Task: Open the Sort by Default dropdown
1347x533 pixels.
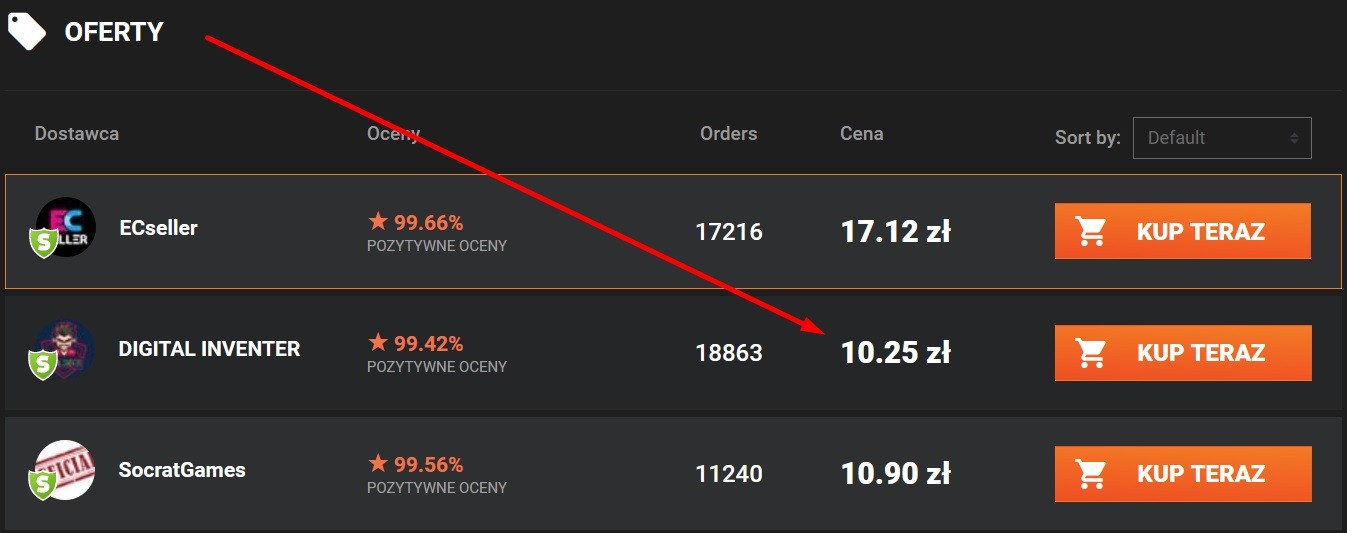Action: (1222, 138)
